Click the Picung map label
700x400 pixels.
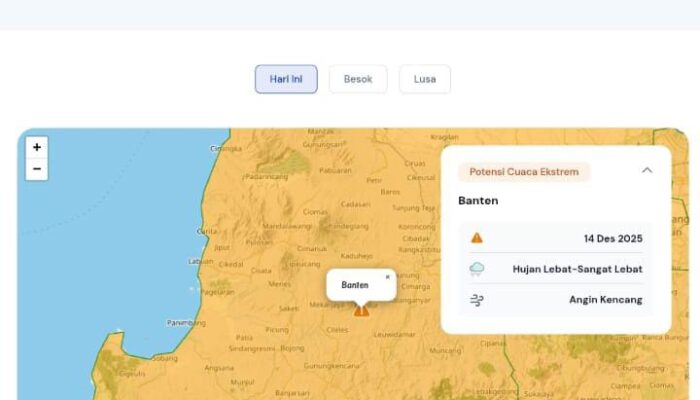click(x=277, y=330)
